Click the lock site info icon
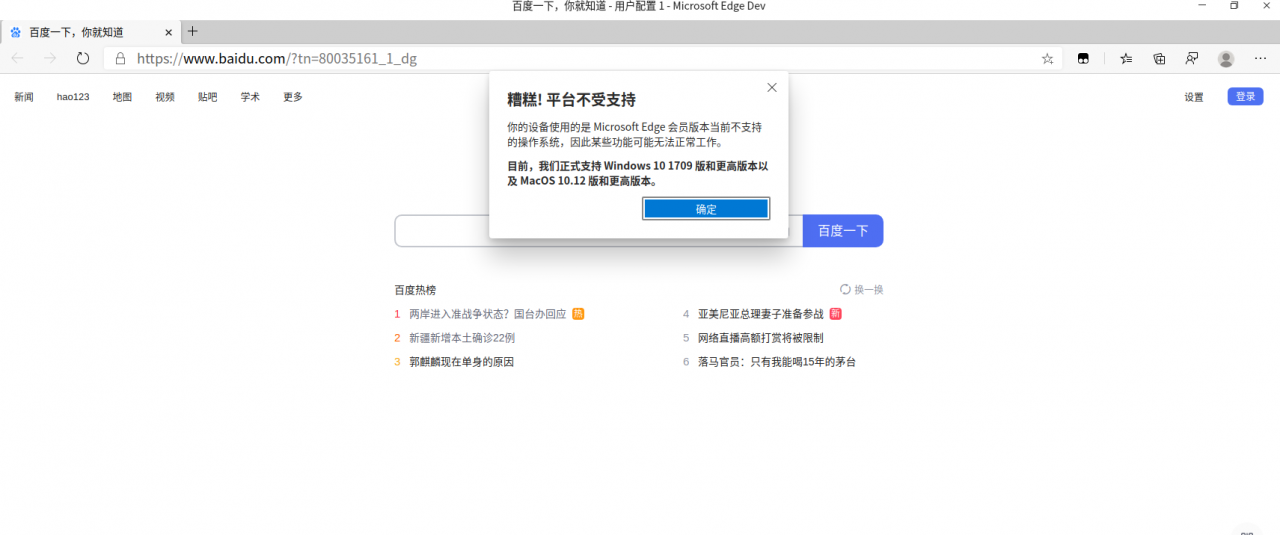This screenshot has width=1280, height=535. point(120,59)
